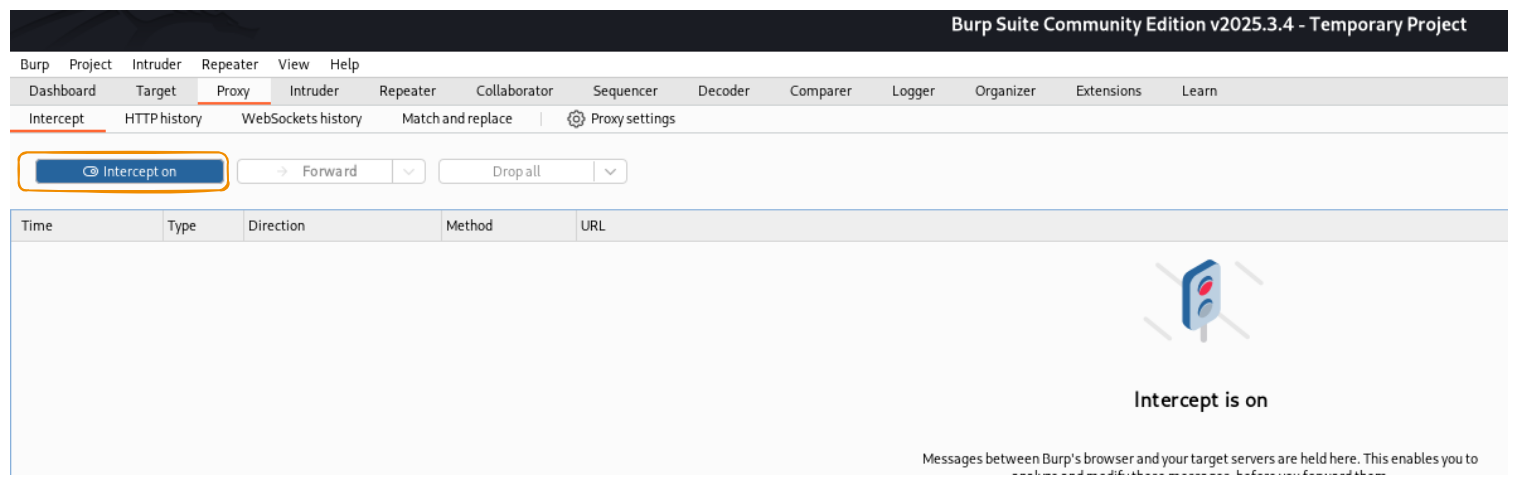
Task: Open the Project menu
Action: point(90,64)
